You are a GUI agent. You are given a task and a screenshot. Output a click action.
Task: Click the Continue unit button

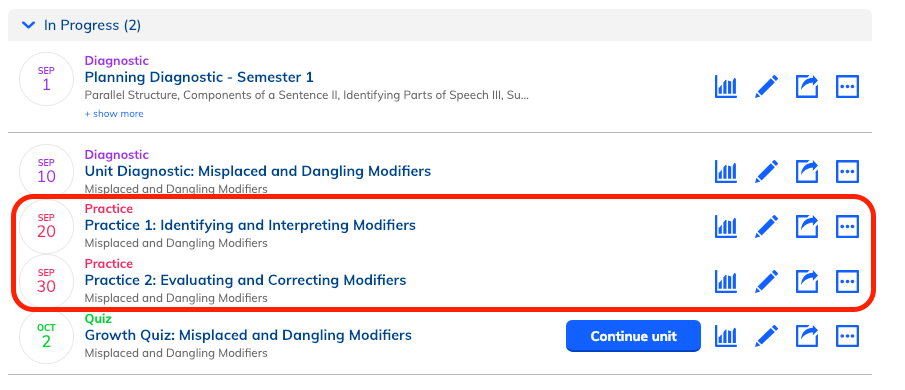click(633, 336)
